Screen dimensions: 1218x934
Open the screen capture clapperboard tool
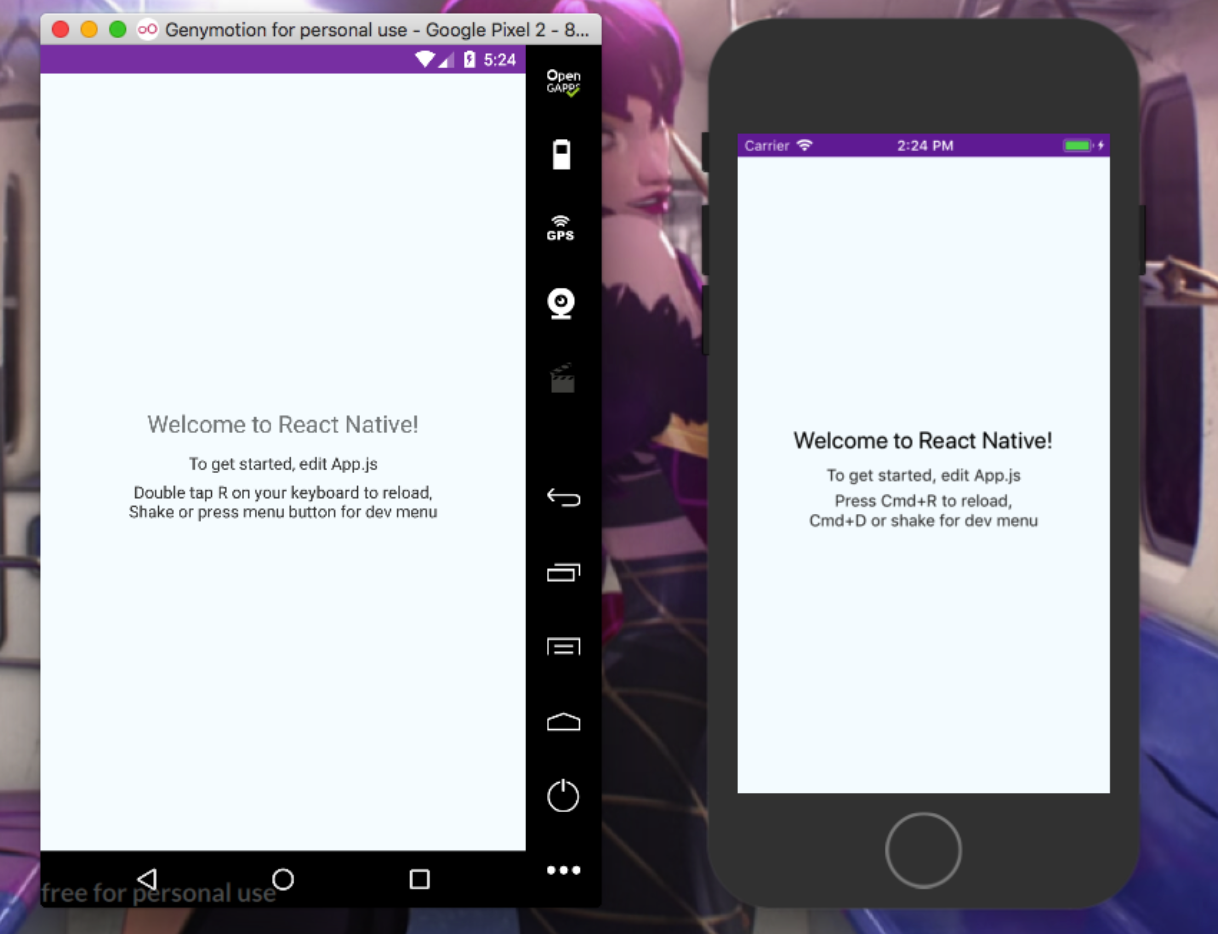[x=562, y=378]
